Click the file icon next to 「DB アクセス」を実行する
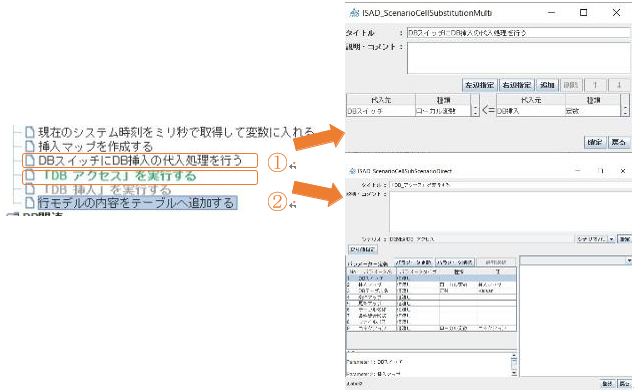The width and height of the screenshot is (635, 390). tap(30, 176)
